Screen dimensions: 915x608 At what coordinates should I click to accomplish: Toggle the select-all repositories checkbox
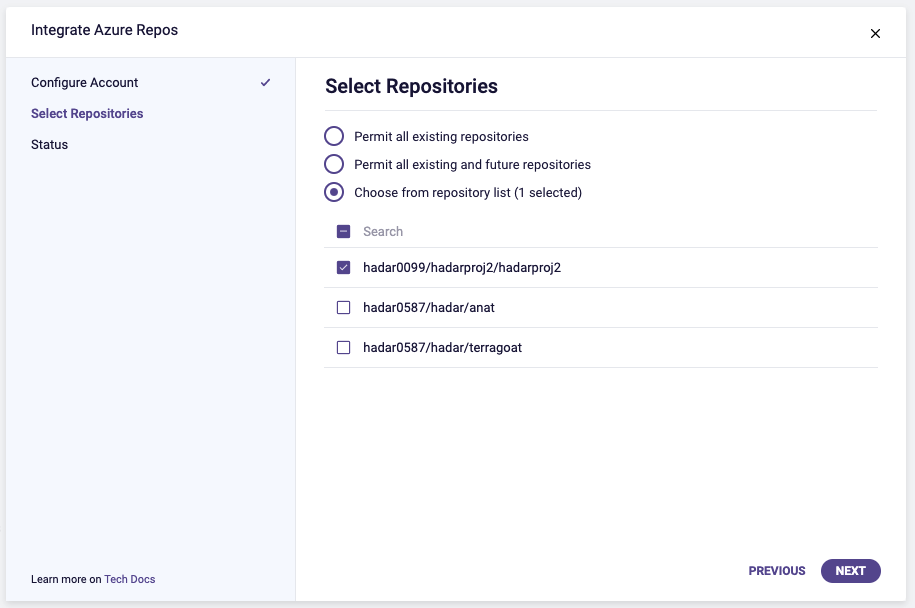coord(344,231)
